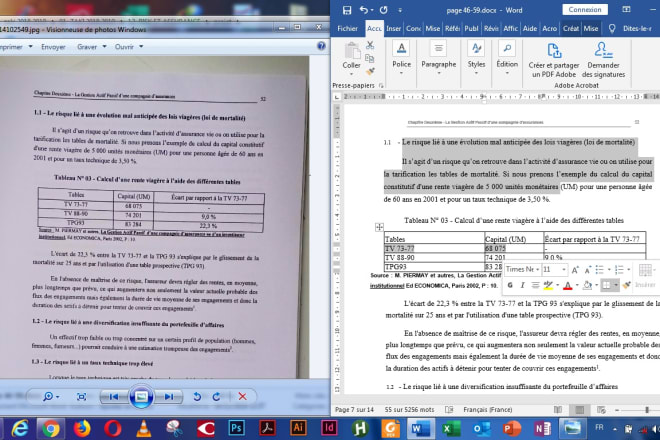Click the Photo Viewer help icon

click(321, 46)
